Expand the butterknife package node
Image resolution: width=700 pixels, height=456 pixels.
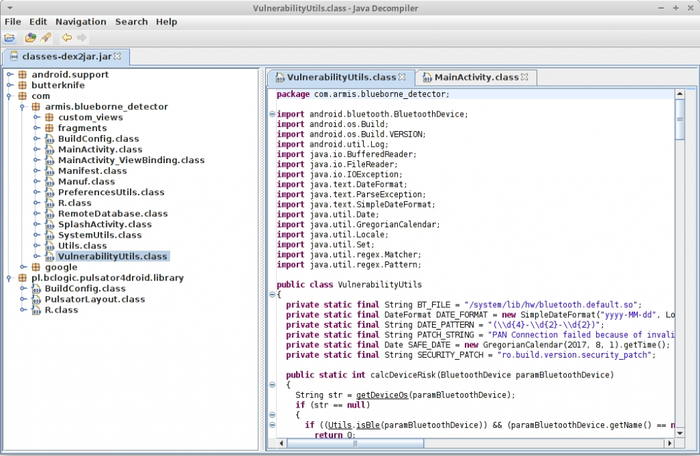[9, 86]
